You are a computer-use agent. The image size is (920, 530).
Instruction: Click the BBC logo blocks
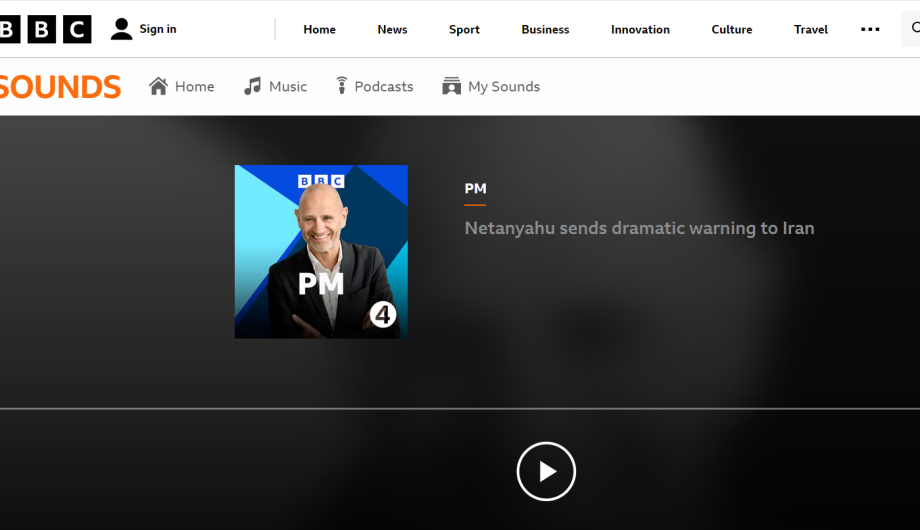(x=45, y=29)
